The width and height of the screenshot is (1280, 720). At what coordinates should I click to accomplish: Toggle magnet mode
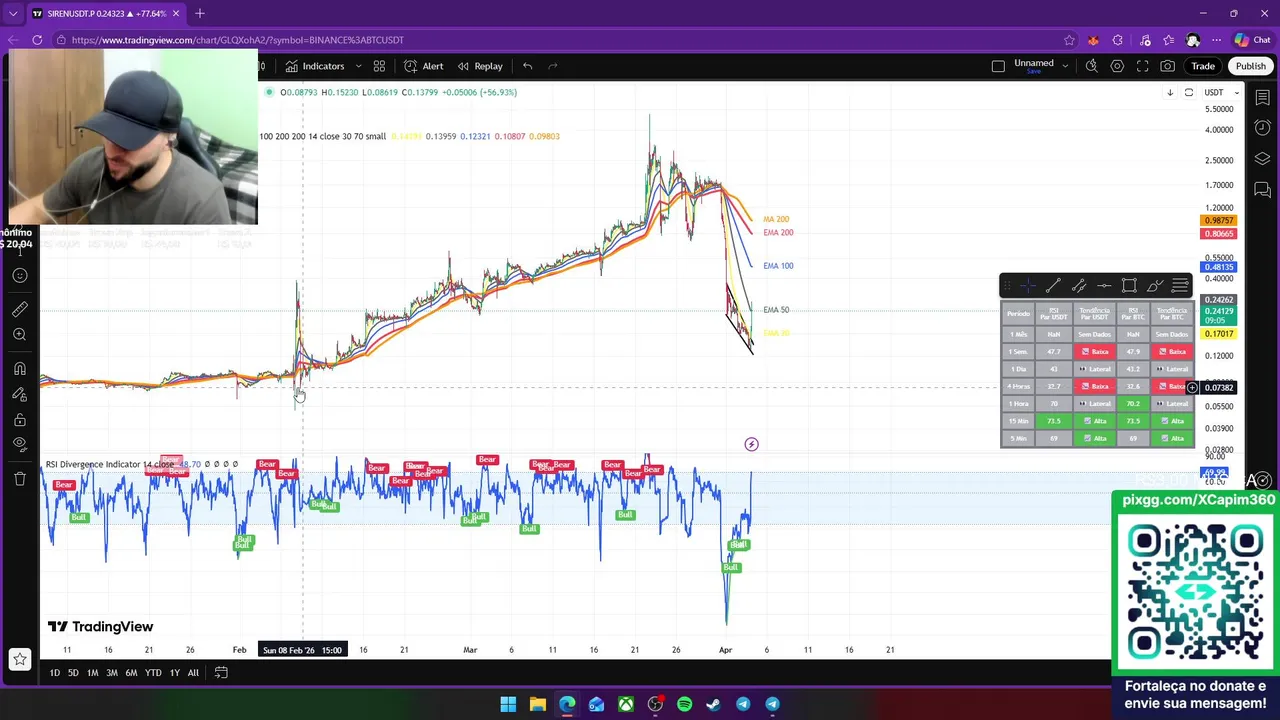point(19,369)
